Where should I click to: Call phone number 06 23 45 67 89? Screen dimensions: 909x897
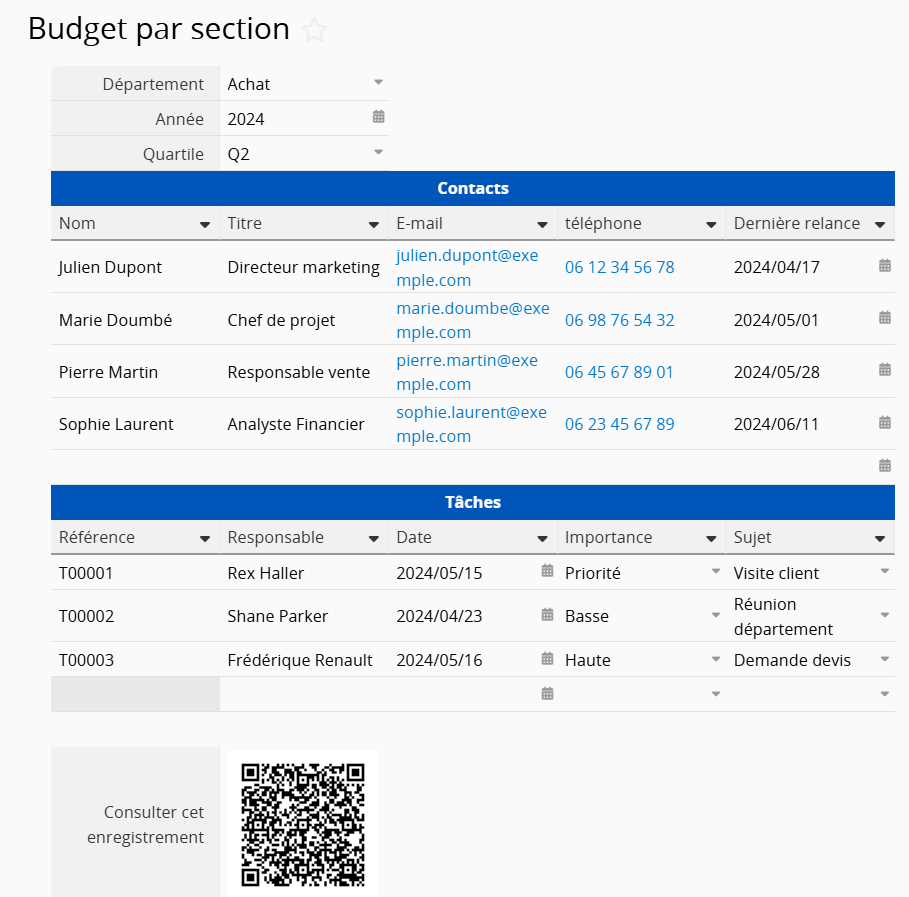coord(620,424)
